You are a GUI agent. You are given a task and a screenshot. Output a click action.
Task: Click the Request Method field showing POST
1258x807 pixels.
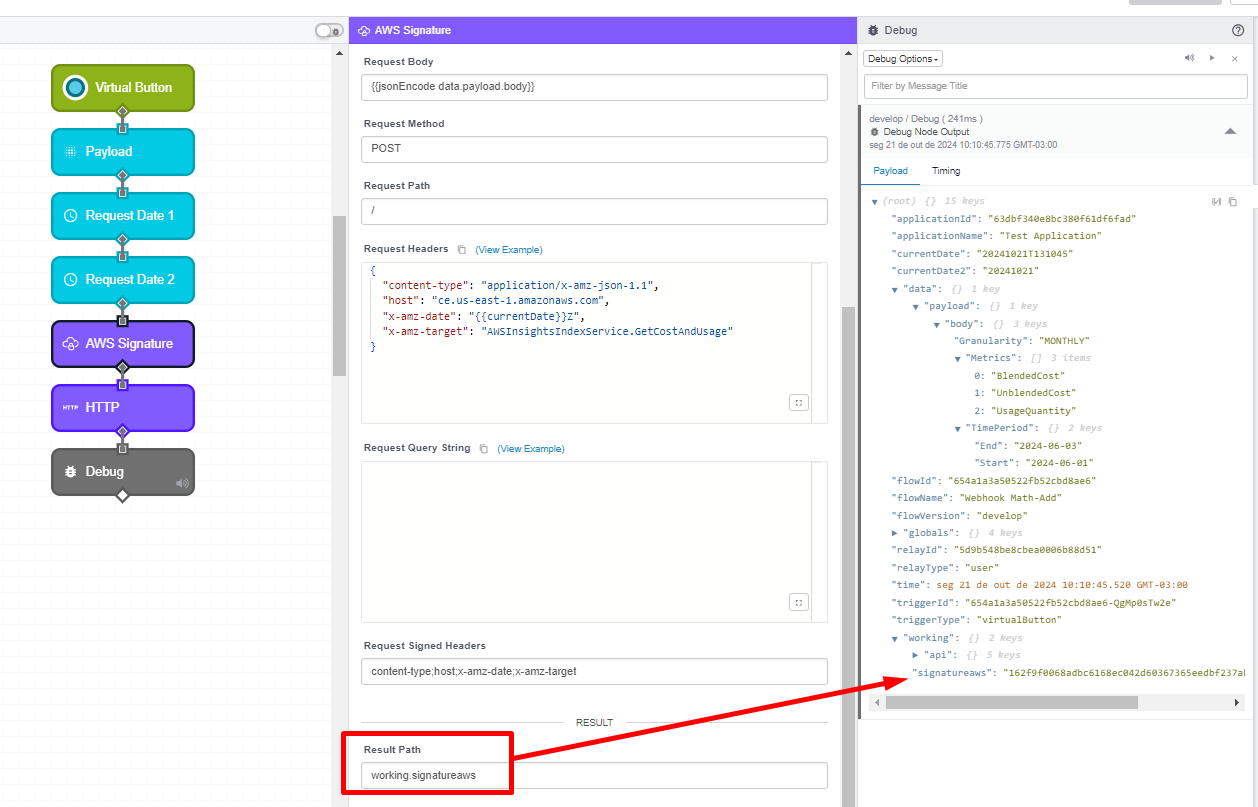point(594,149)
